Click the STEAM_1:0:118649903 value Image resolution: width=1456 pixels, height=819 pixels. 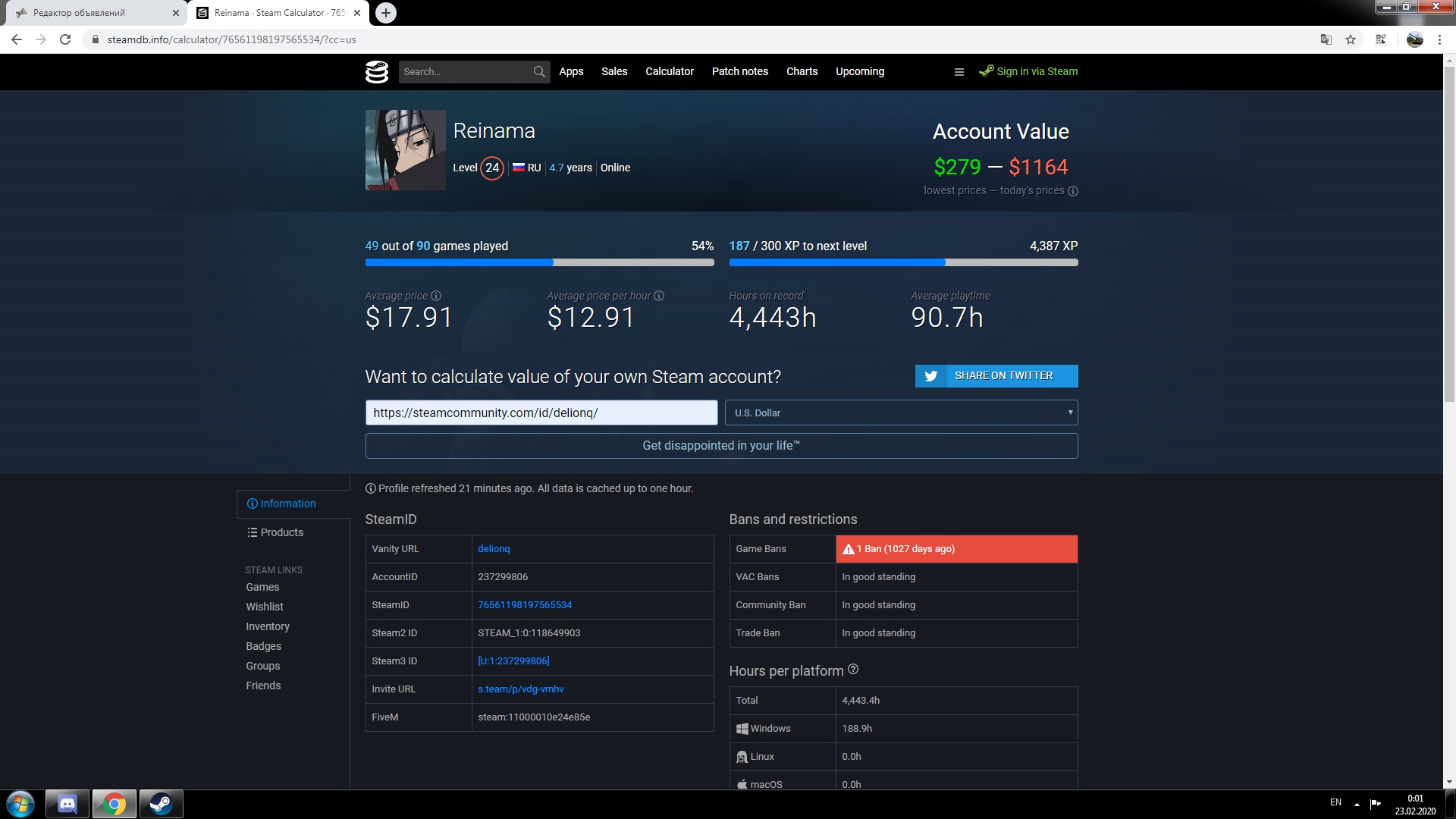(x=529, y=632)
